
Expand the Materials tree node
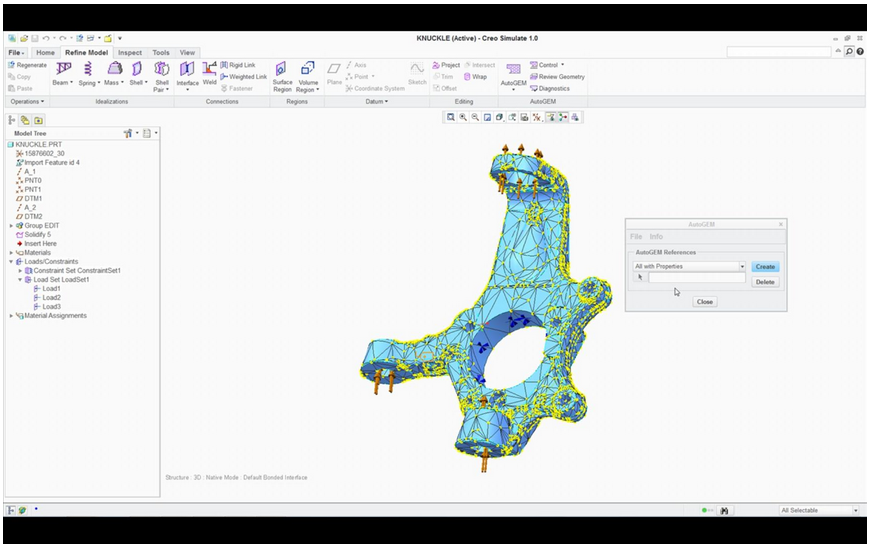12,253
